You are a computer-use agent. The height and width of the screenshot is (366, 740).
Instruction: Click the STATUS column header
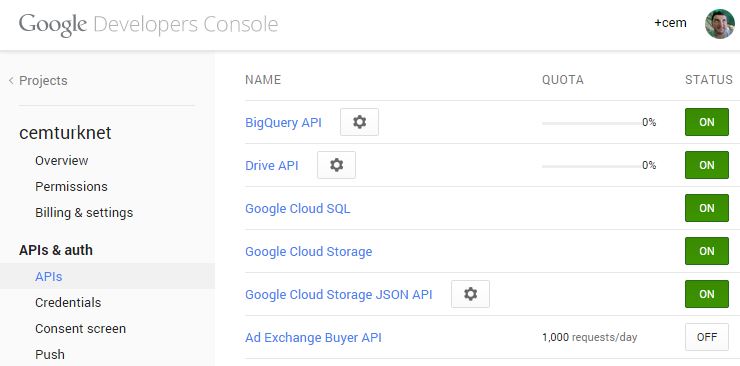[x=709, y=80]
